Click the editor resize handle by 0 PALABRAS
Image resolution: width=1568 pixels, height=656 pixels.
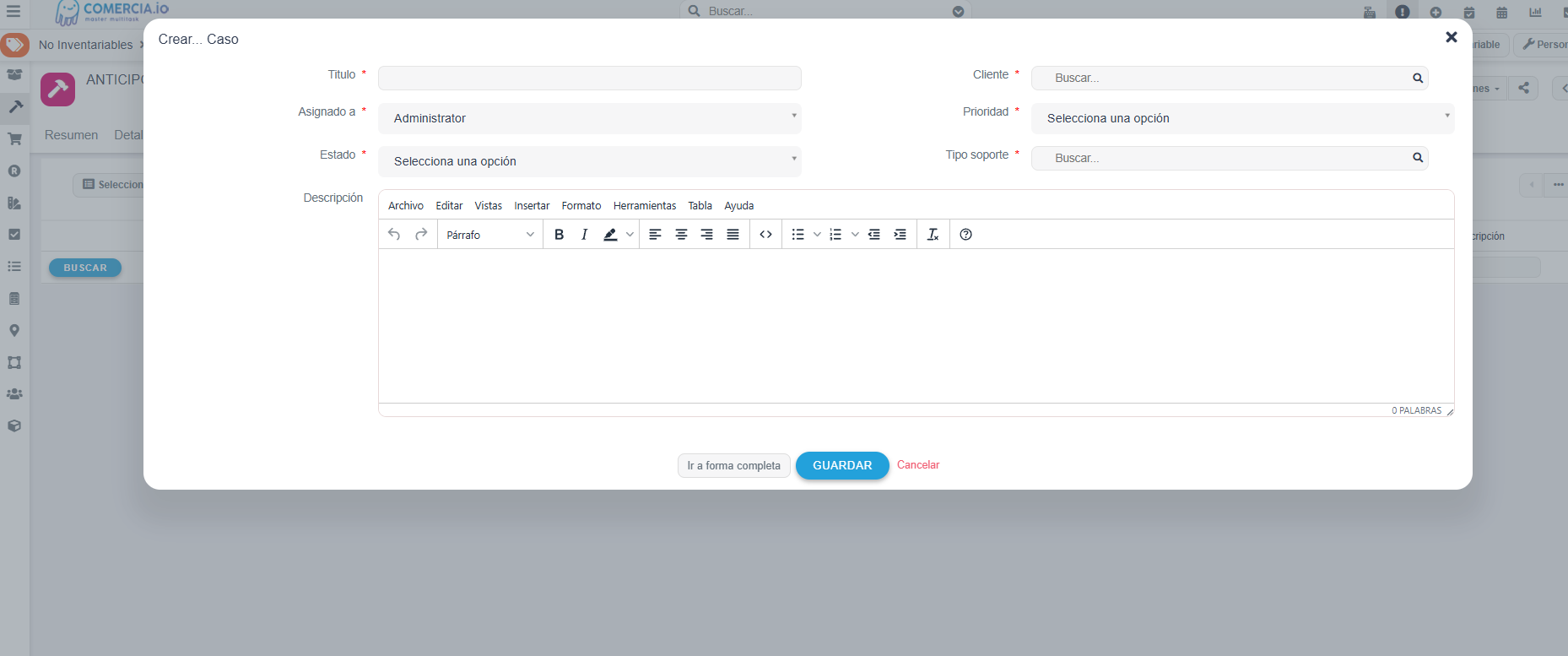[x=1450, y=411]
